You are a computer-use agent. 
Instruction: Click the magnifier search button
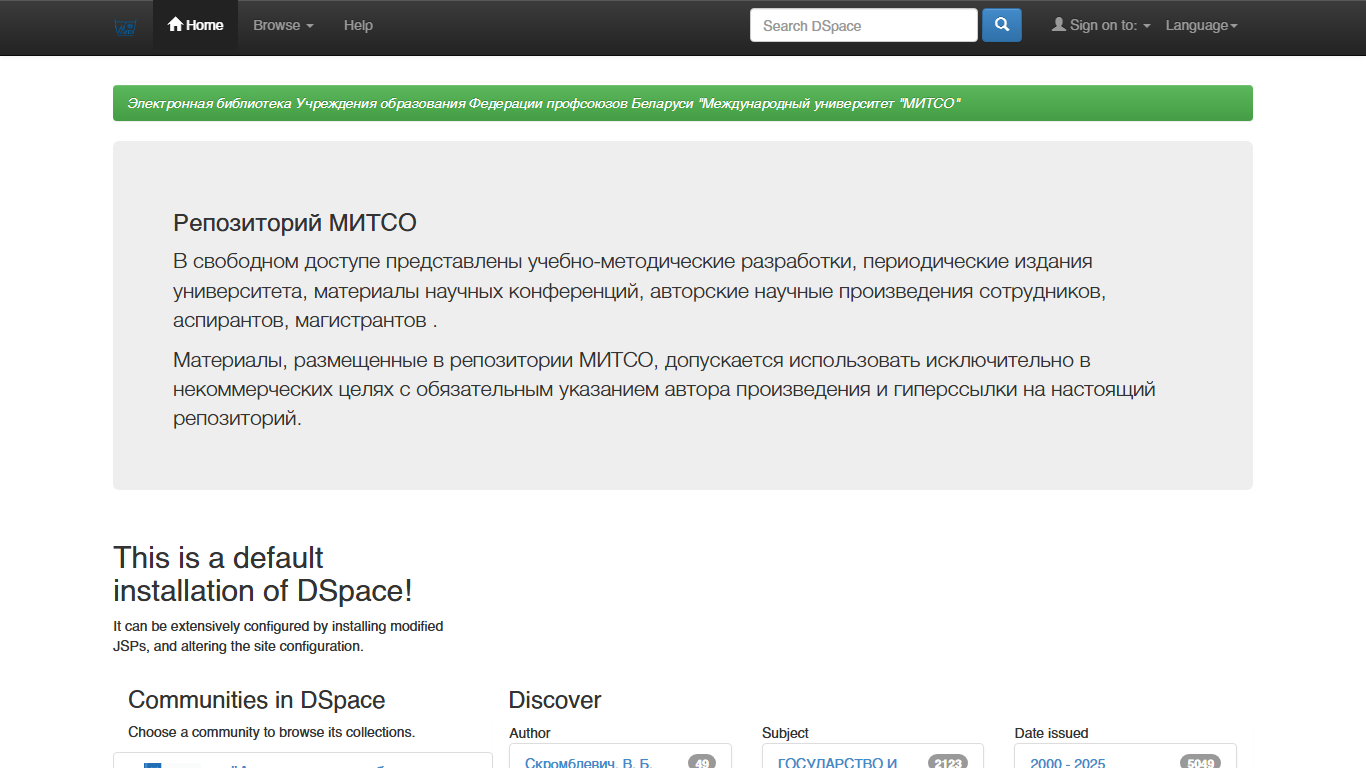pyautogui.click(x=1002, y=25)
